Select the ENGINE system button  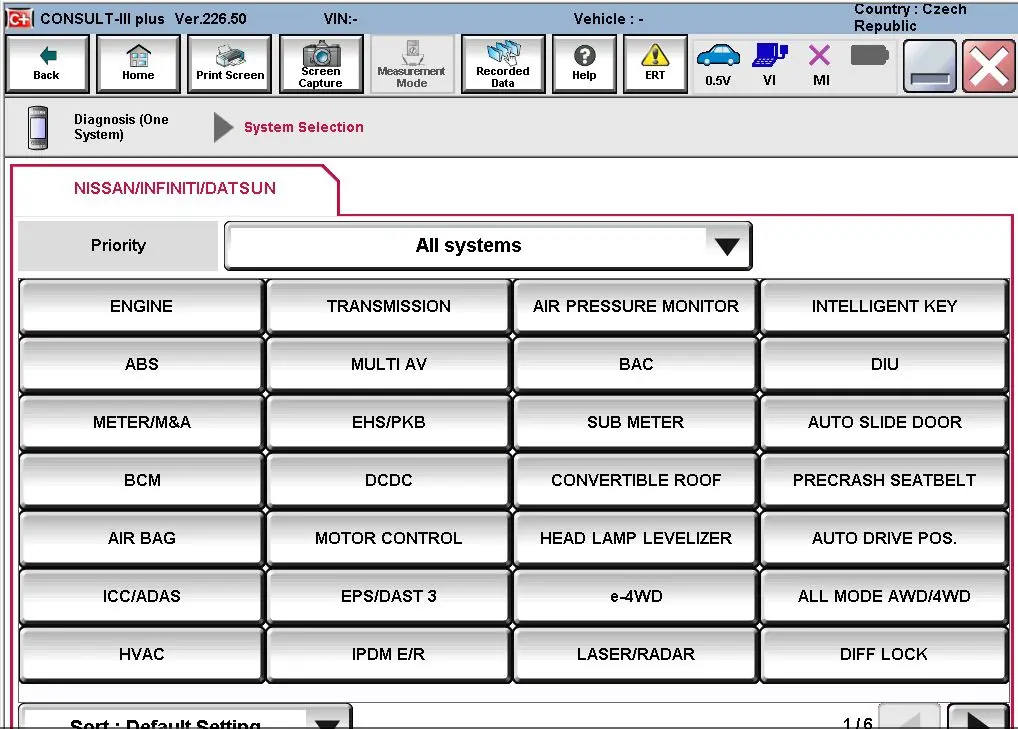click(x=141, y=306)
